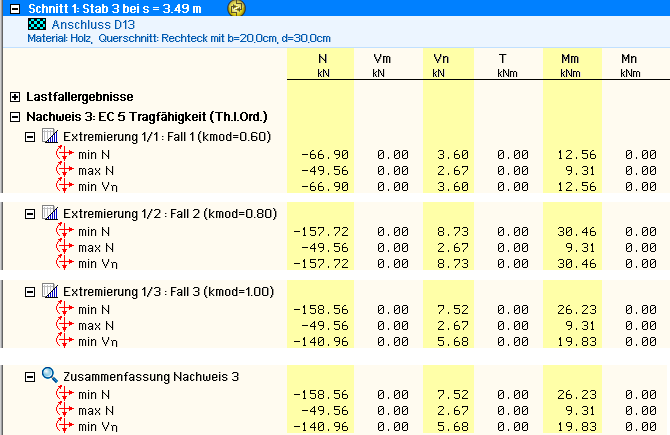Image resolution: width=670 pixels, height=435 pixels.
Task: Collapse the Zusammenfassung Nachweis 3 group
Action: [30, 376]
